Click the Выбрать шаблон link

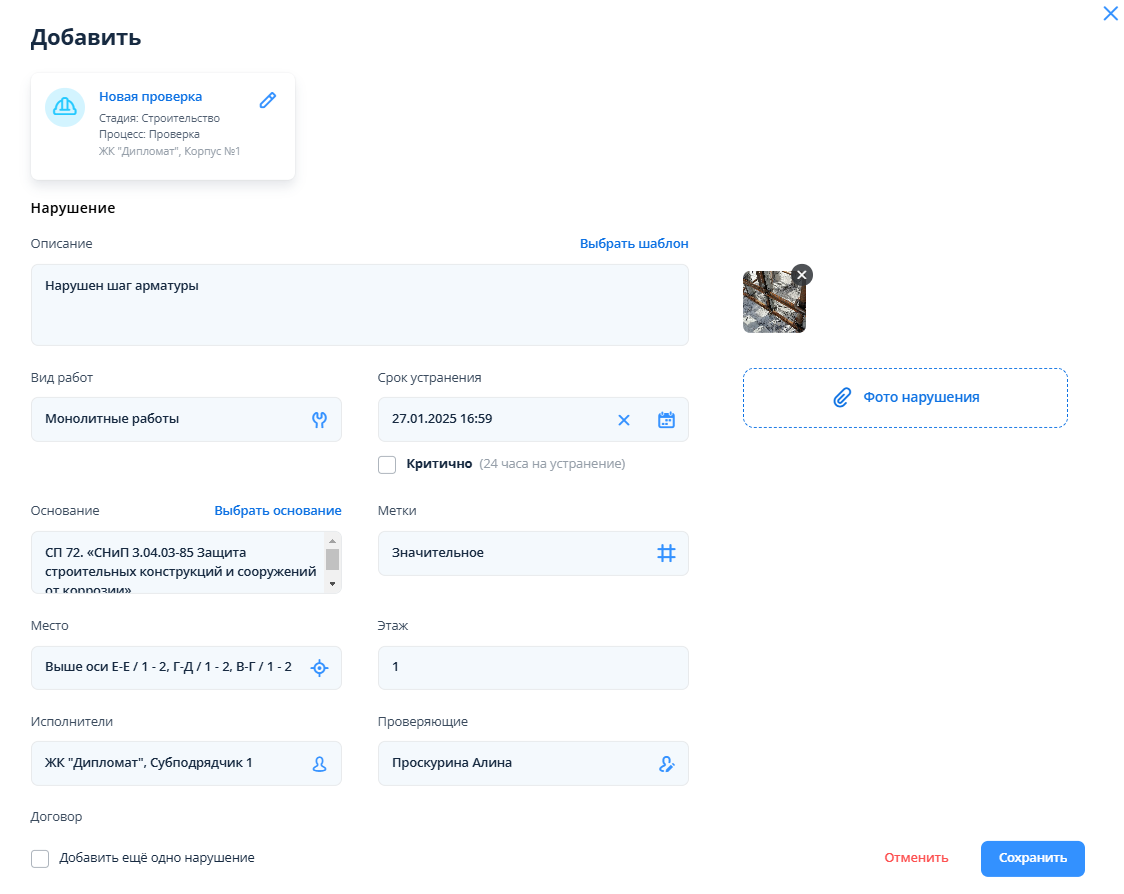tap(634, 244)
